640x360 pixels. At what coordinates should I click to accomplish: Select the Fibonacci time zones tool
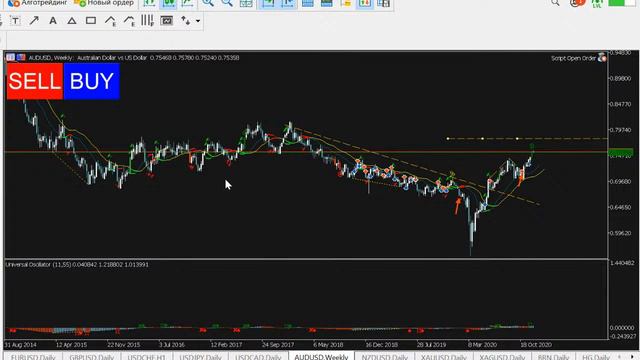147,20
